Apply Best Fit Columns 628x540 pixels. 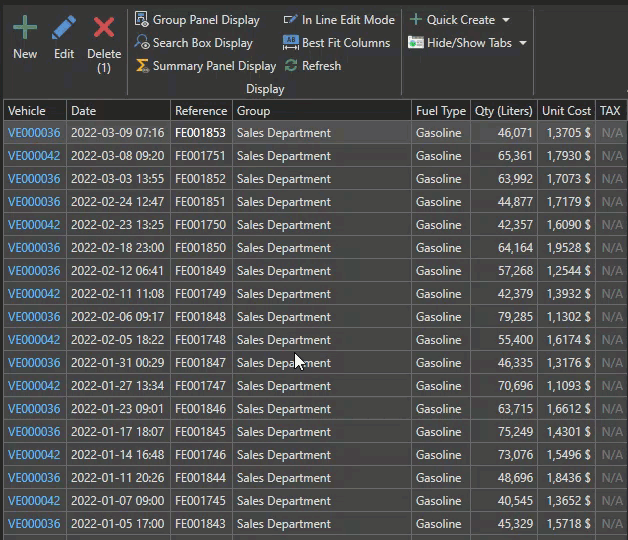337,43
